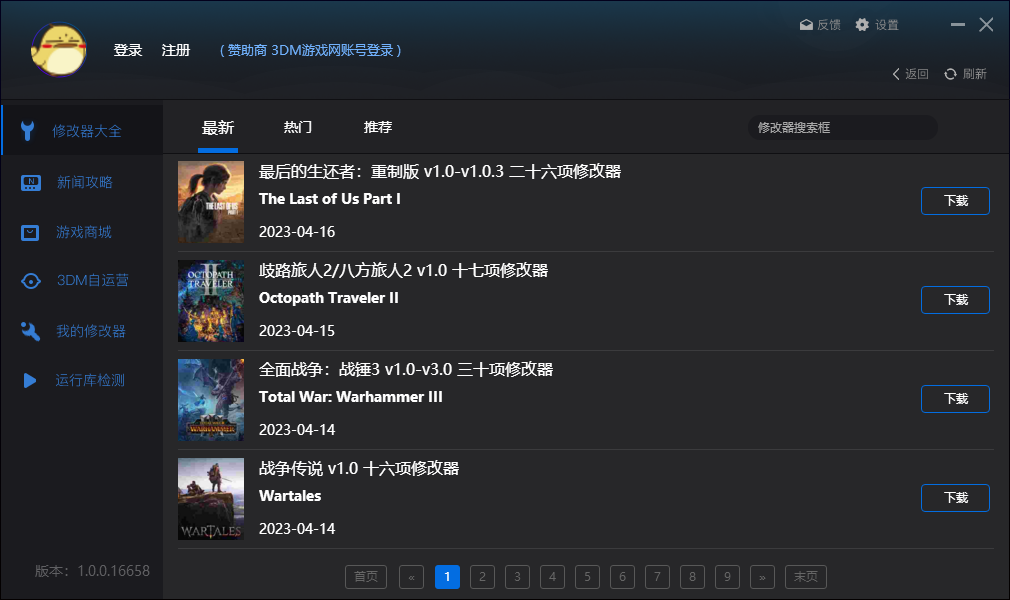Go to page 9
This screenshot has width=1010, height=600.
pyautogui.click(x=727, y=577)
